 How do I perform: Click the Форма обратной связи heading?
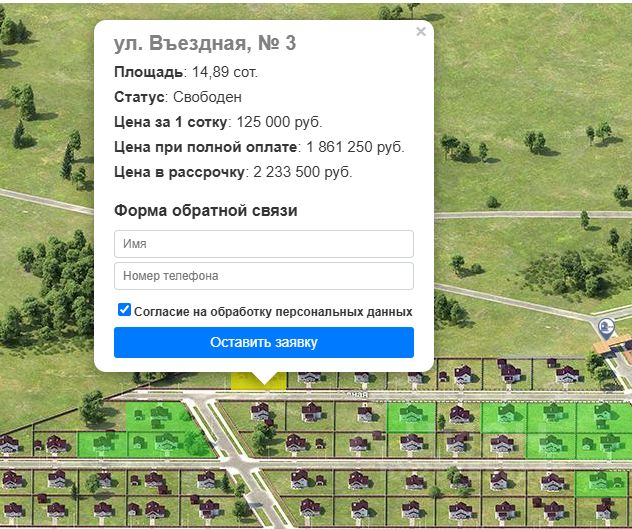click(206, 210)
